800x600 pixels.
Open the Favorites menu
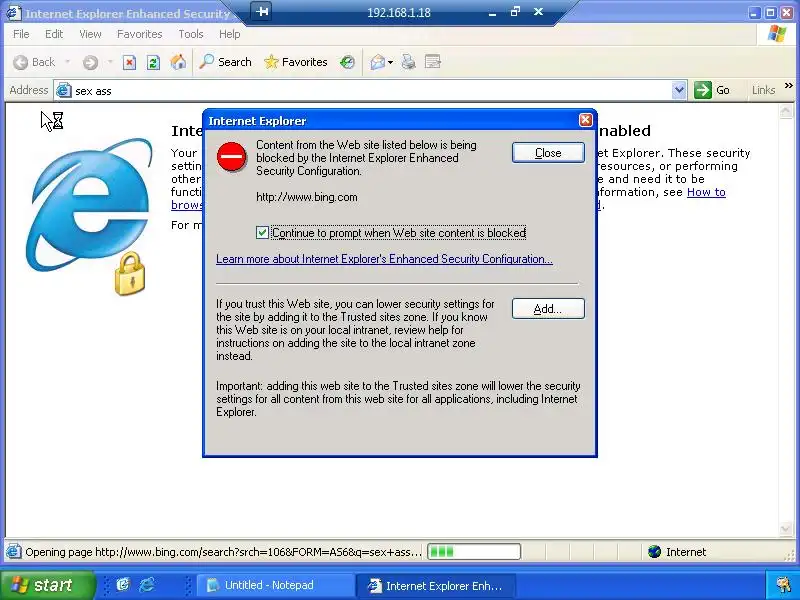[139, 34]
